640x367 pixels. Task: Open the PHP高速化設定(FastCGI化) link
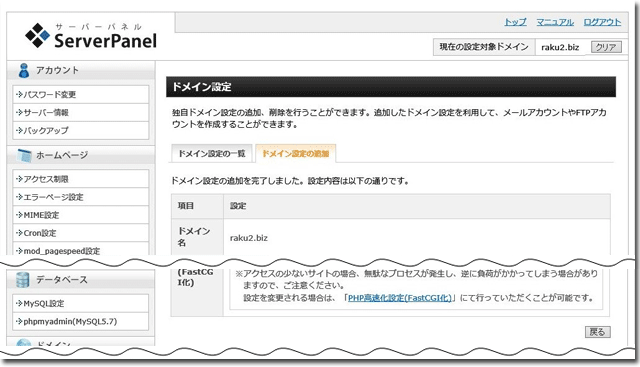click(400, 298)
